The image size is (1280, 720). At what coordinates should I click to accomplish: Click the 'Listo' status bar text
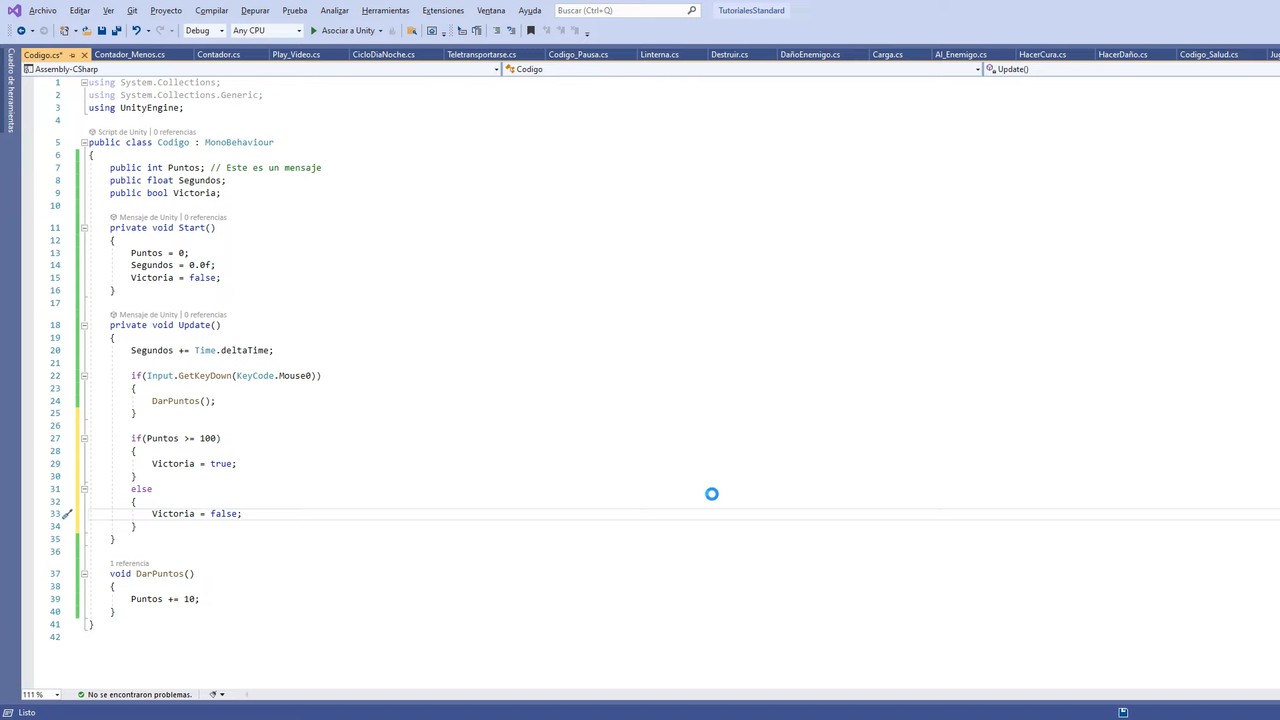[27, 712]
